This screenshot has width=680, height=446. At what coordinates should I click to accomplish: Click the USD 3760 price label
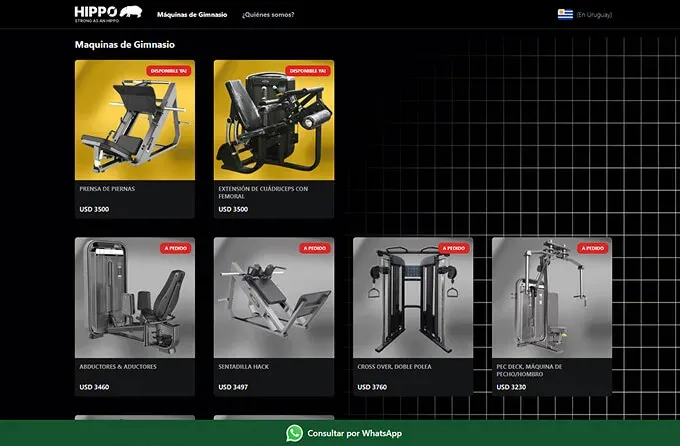coord(371,386)
